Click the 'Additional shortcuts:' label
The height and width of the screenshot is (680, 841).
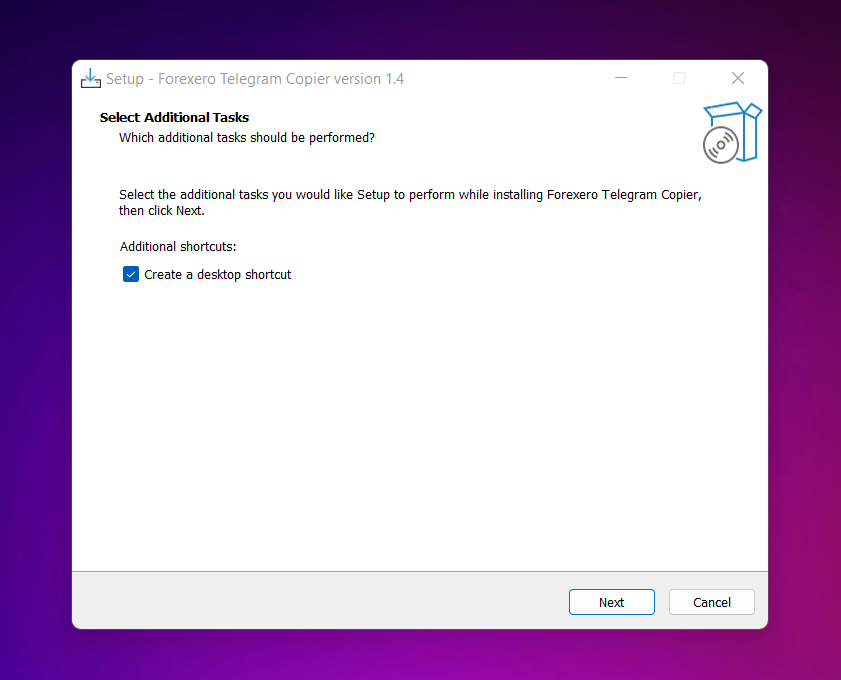click(178, 247)
